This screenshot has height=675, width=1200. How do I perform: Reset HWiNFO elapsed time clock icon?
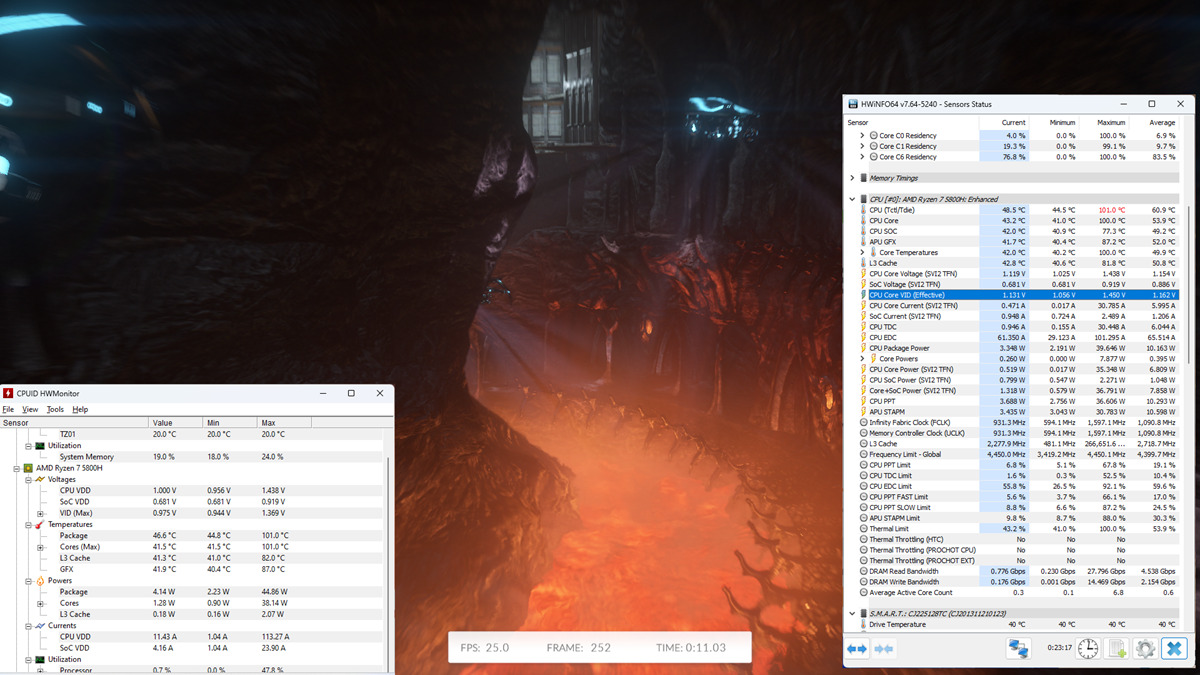tap(1088, 649)
